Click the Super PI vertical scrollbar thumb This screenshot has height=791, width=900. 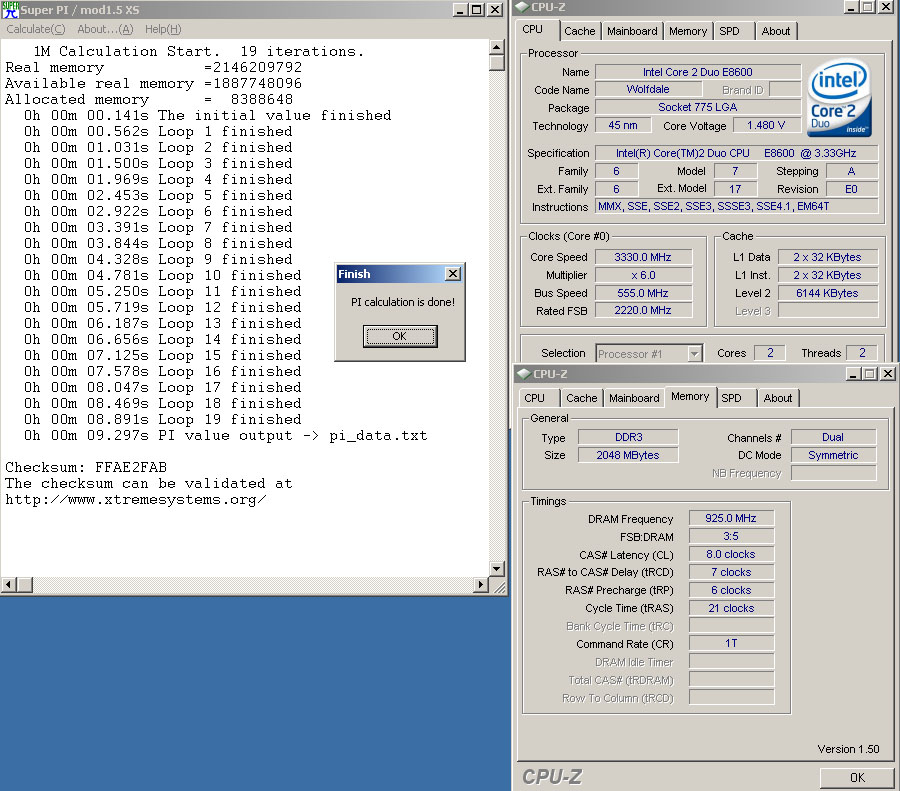496,63
